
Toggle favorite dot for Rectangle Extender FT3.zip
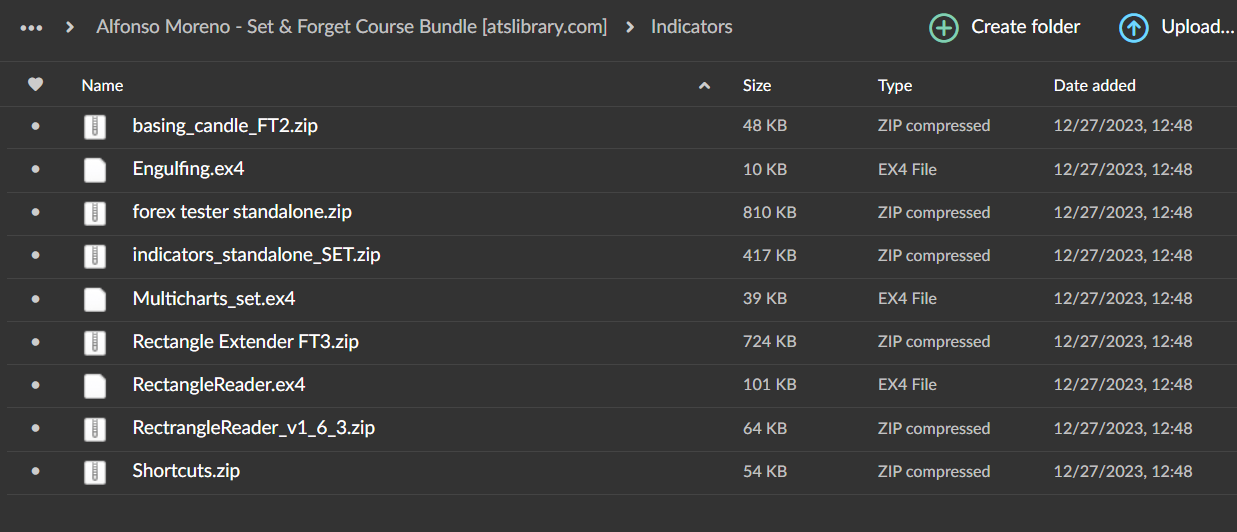click(x=36, y=342)
